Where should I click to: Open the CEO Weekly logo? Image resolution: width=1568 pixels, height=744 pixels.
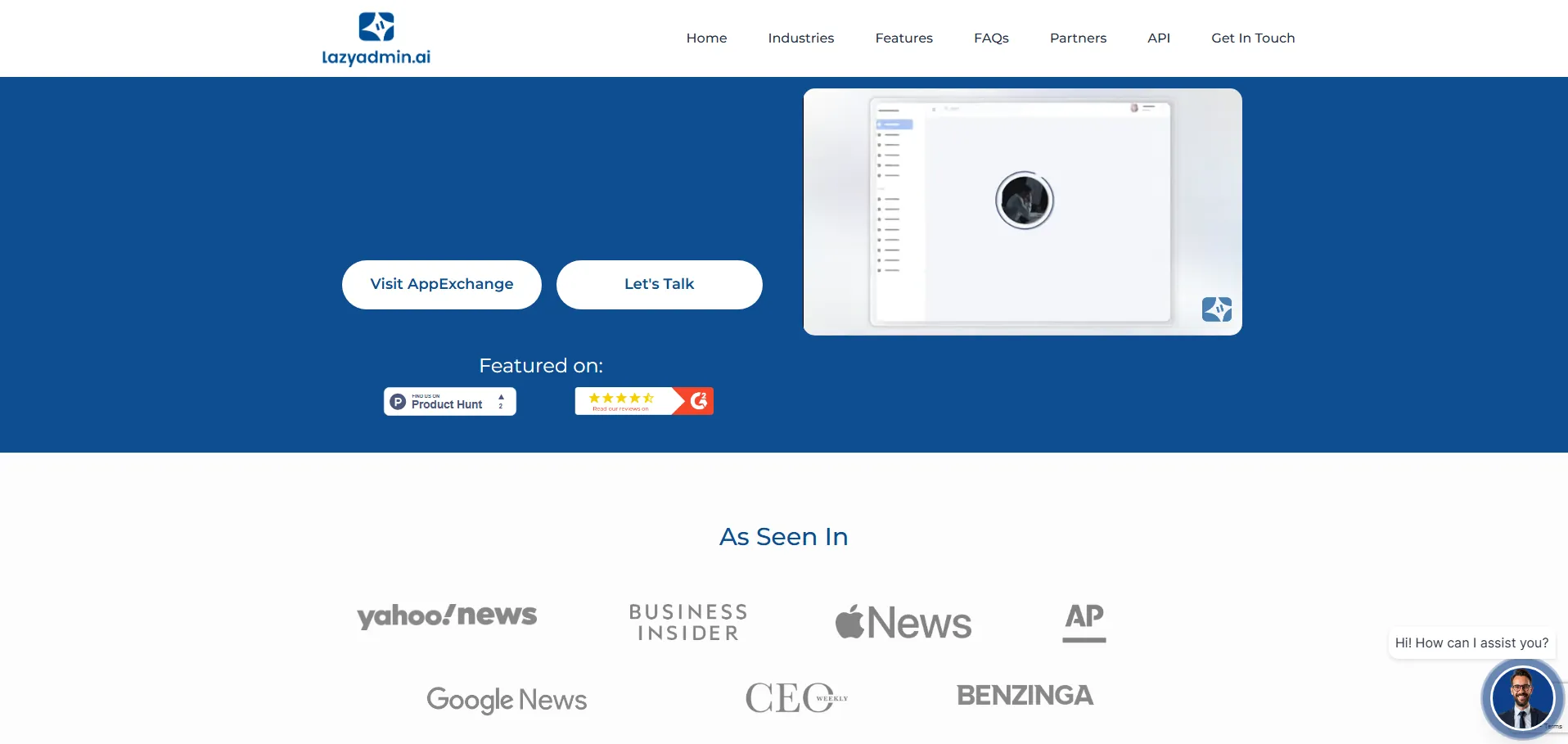click(x=795, y=698)
